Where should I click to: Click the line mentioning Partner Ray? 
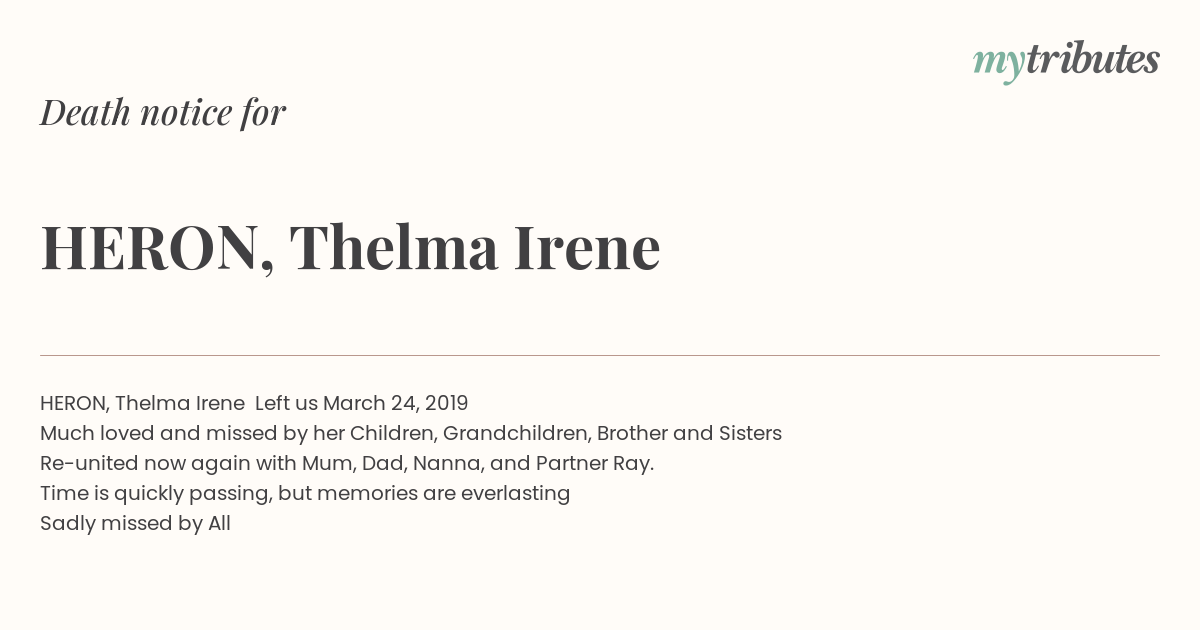point(347,463)
